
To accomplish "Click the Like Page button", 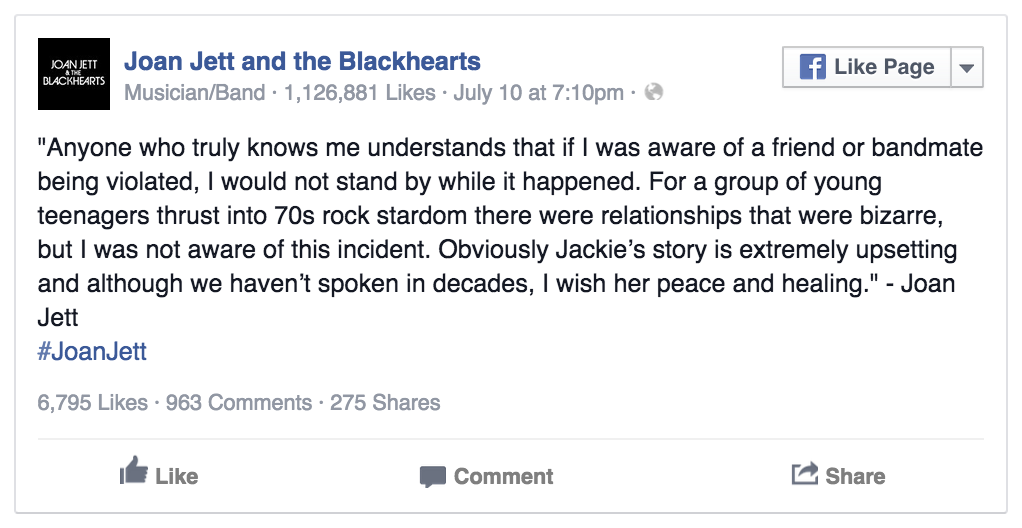I will [868, 67].
